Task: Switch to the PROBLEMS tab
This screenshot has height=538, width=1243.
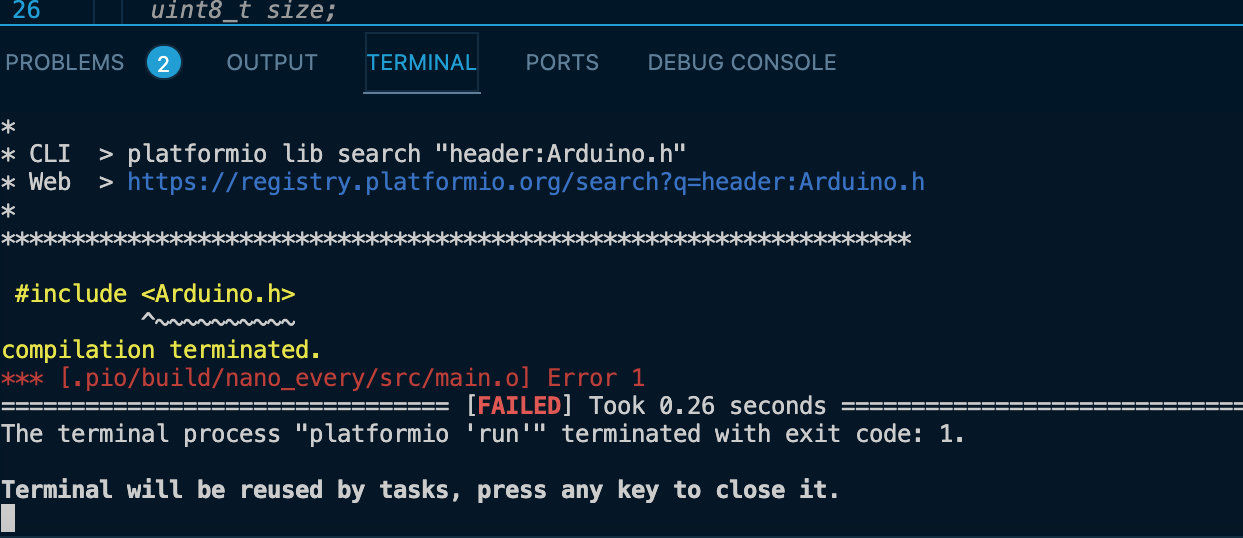Action: 65,62
